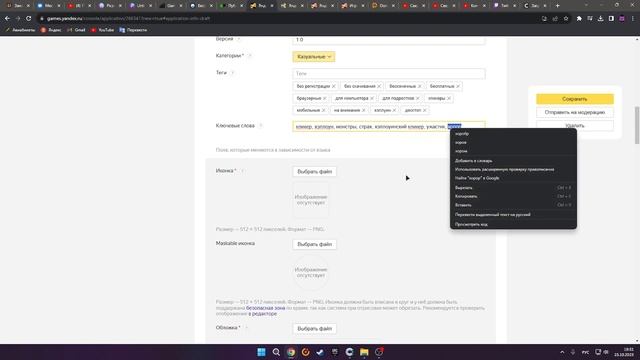Click the page vertical scrollbar thumb
The image size is (640, 360).
click(x=637, y=125)
